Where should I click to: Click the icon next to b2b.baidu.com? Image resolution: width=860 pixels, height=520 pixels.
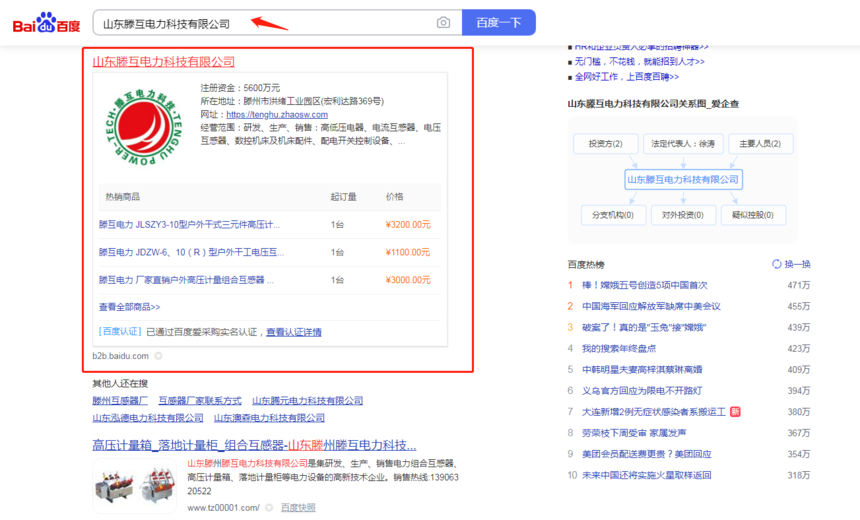tap(158, 356)
